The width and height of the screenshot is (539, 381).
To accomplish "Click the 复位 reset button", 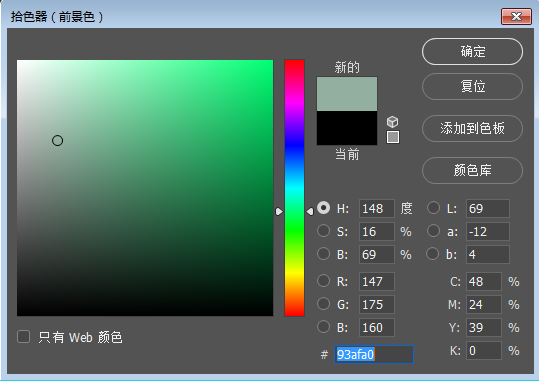I will coord(472,86).
